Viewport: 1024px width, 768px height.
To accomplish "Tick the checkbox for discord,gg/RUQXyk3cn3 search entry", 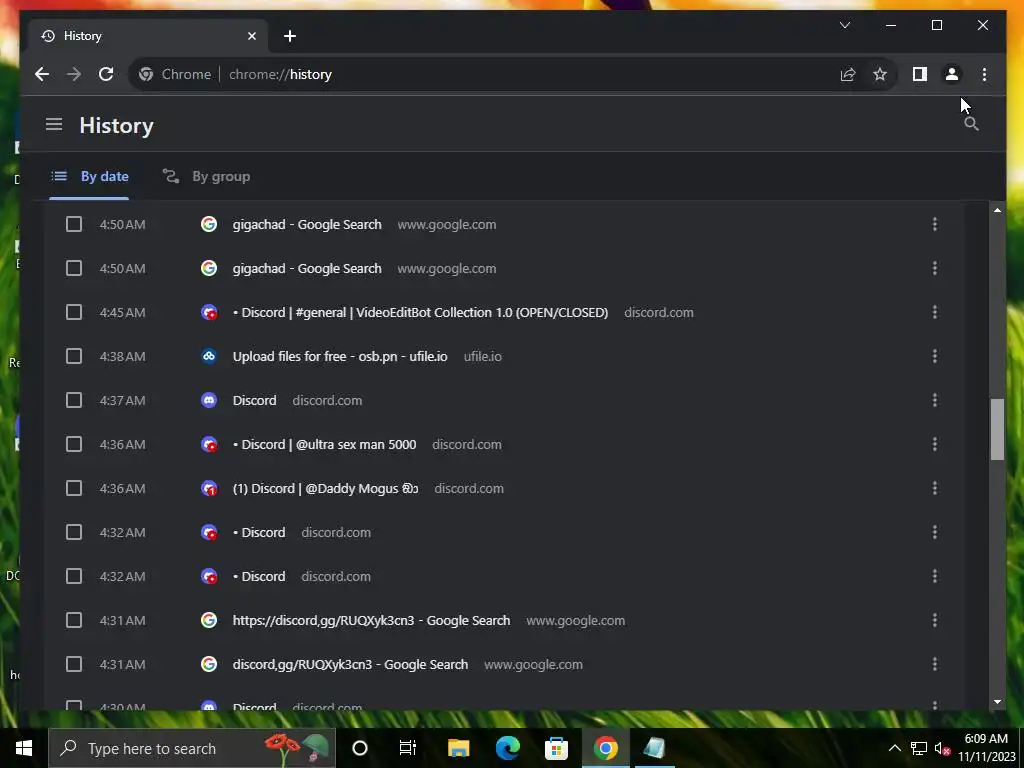I will click(74, 664).
